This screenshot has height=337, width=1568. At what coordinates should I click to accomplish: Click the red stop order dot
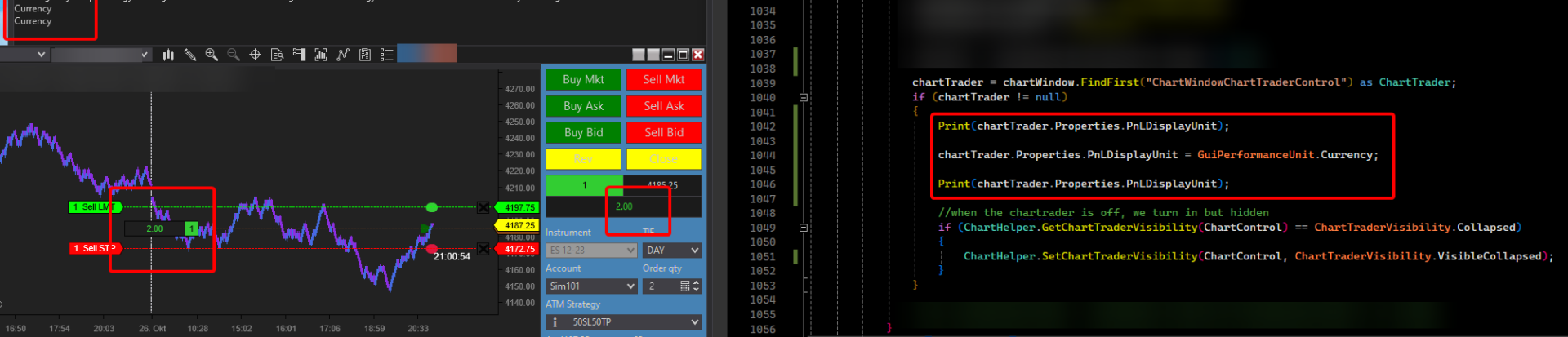(432, 249)
